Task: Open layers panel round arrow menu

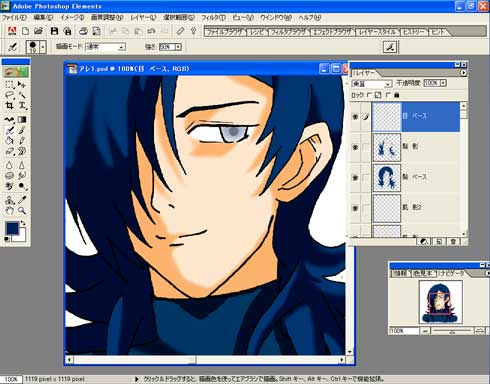Action: pos(463,73)
